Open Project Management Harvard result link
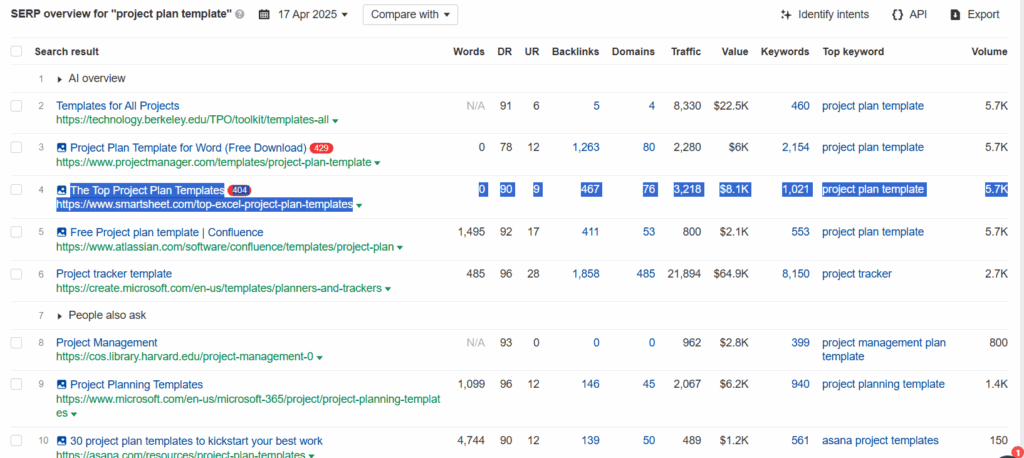The image size is (1024, 458). (x=106, y=342)
